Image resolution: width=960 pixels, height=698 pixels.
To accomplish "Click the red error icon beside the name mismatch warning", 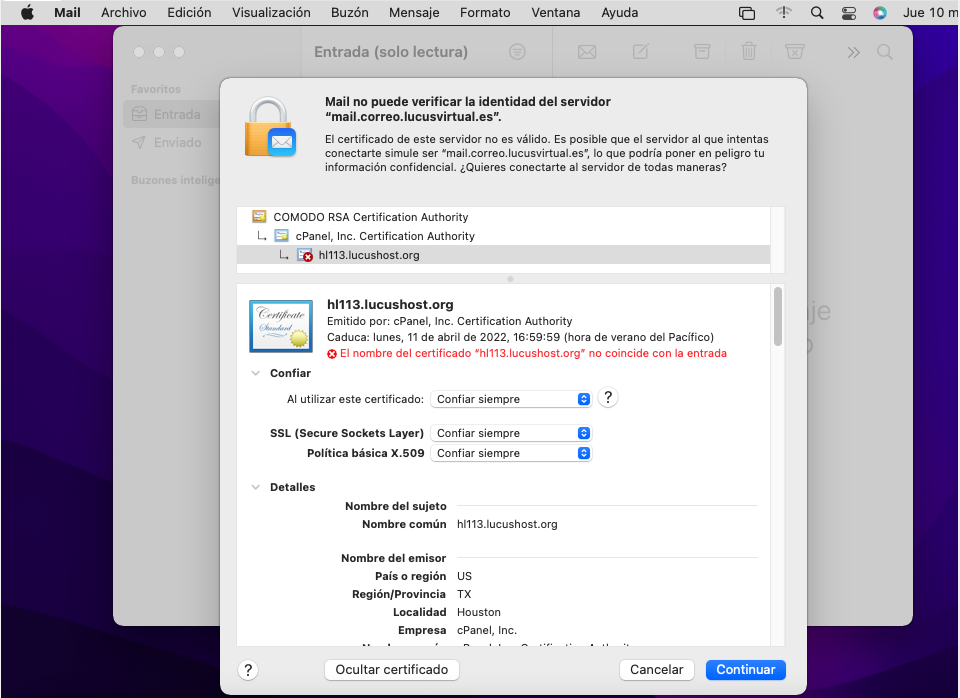I will pyautogui.click(x=332, y=354).
